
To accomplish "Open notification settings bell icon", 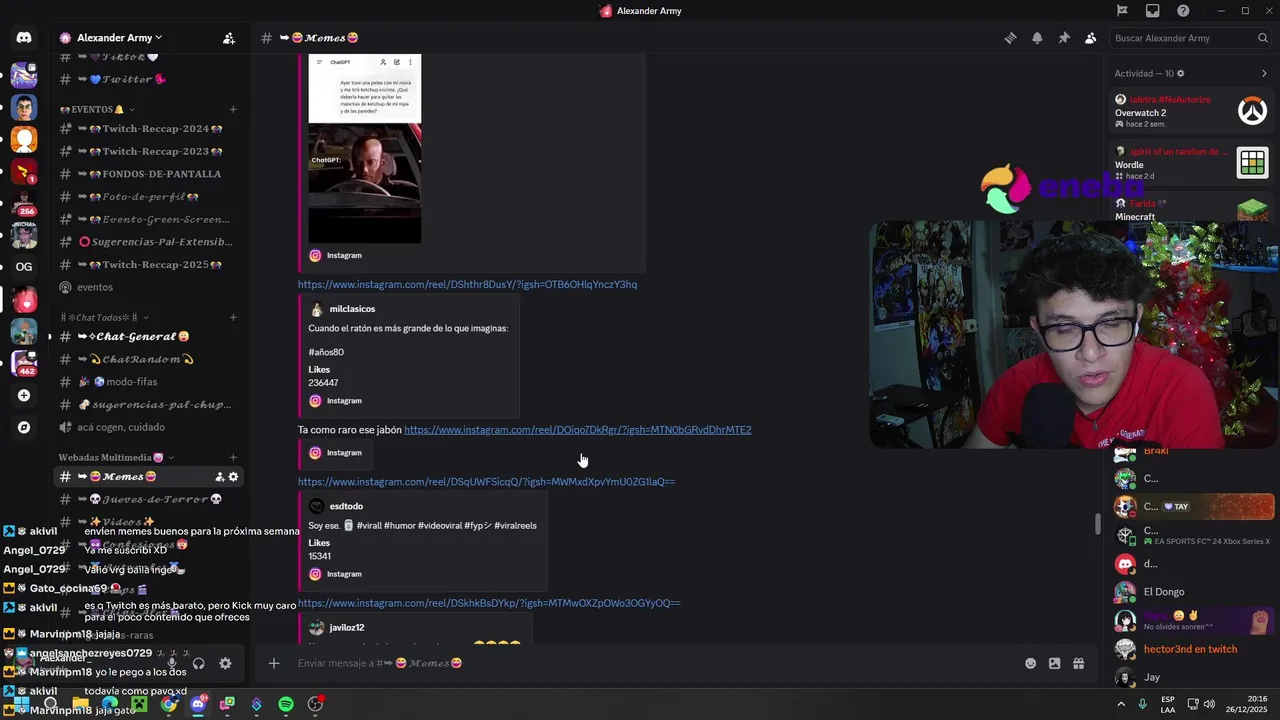I will pos(1037,38).
